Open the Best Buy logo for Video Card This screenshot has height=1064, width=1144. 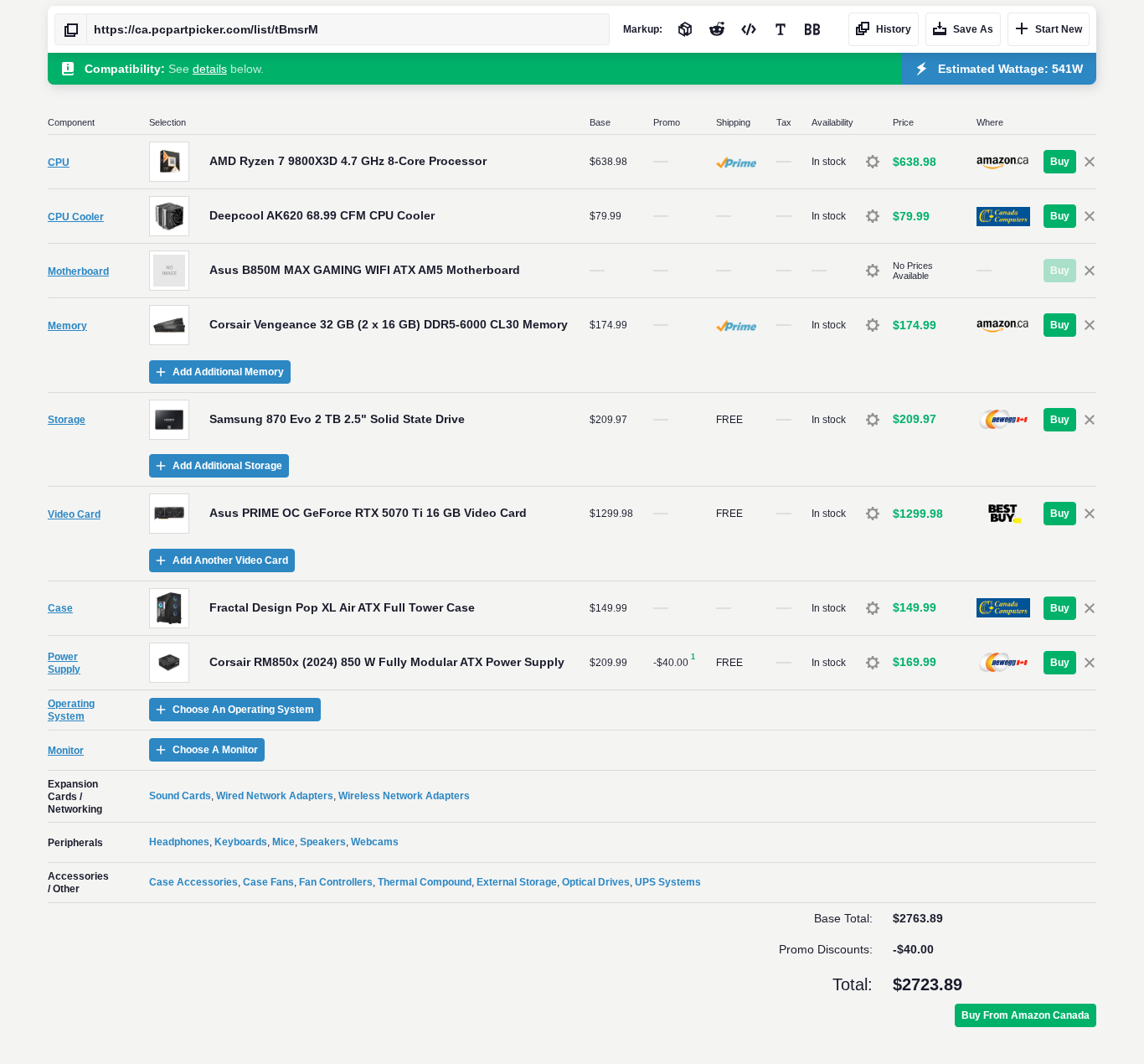click(1004, 514)
